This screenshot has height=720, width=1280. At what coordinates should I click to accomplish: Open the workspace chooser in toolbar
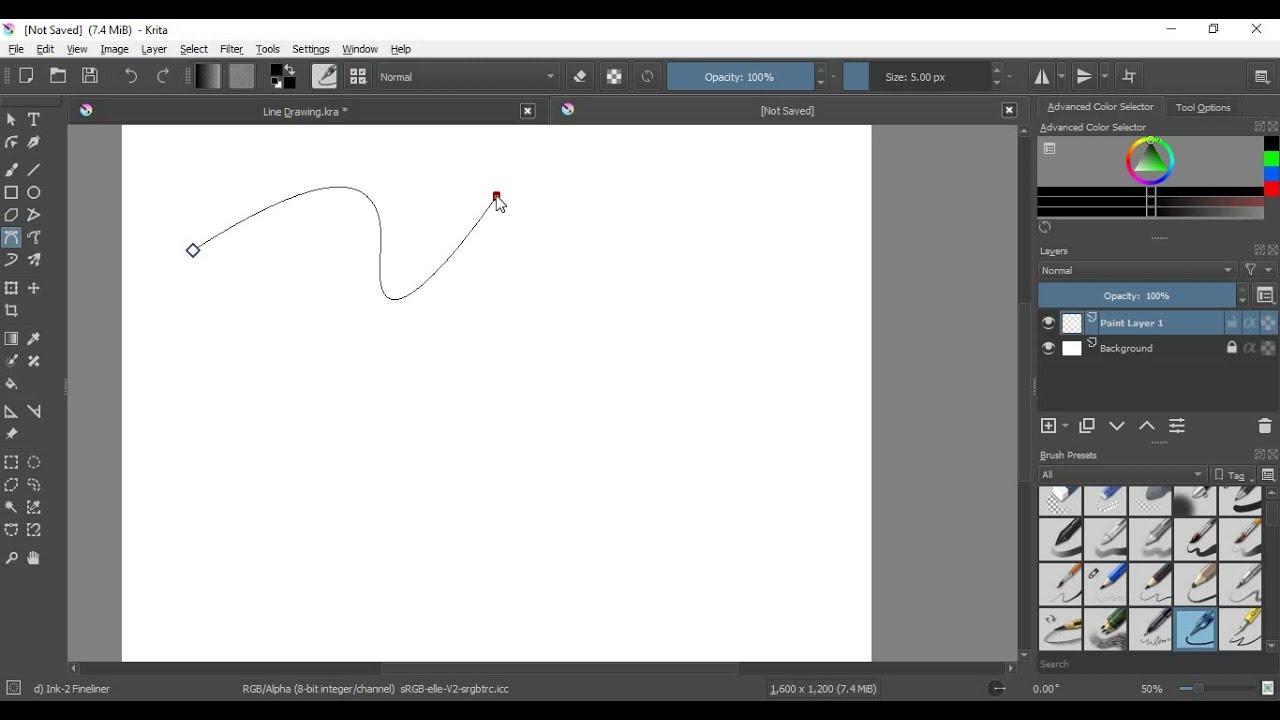(1262, 76)
